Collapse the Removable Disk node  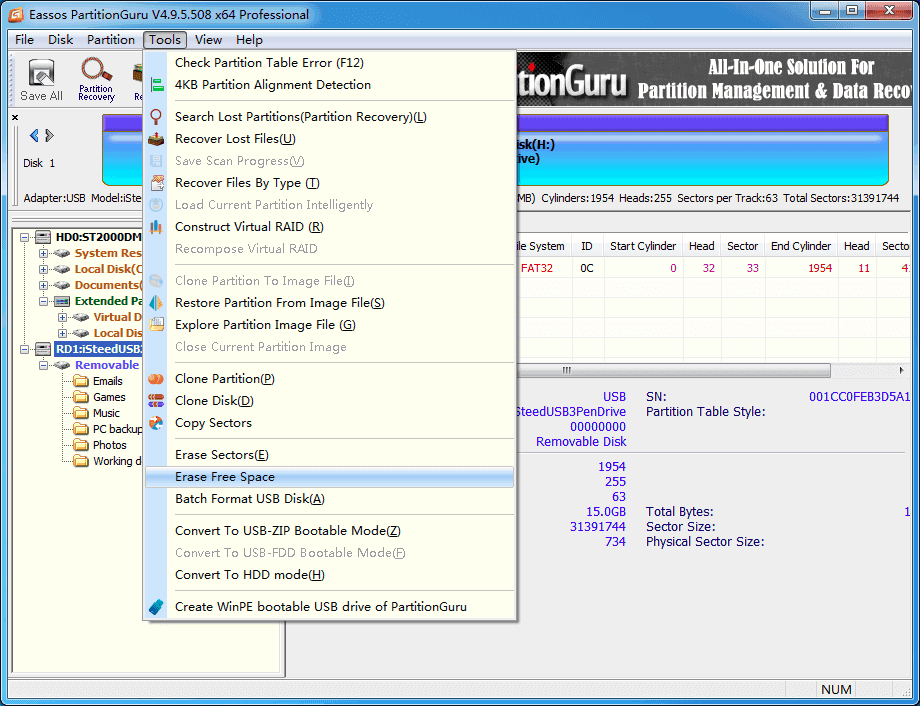click(43, 365)
